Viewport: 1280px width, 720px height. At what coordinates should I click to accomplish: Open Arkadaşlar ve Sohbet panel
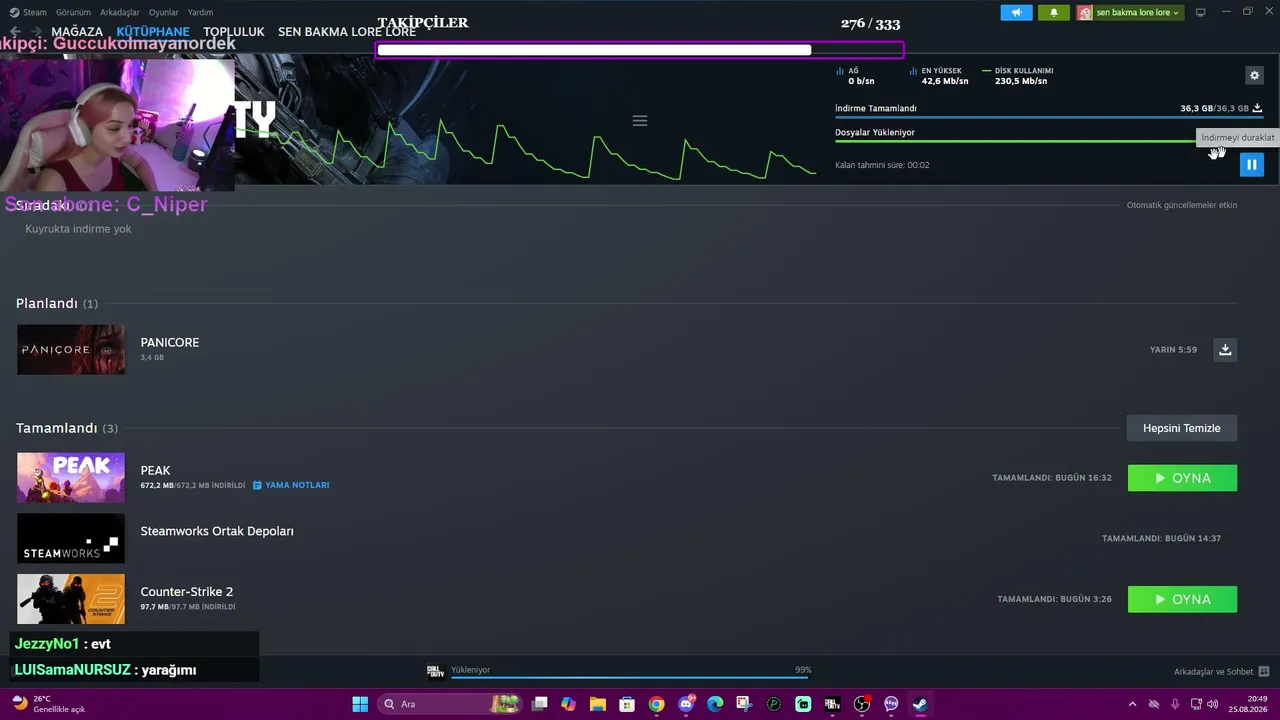click(1221, 672)
